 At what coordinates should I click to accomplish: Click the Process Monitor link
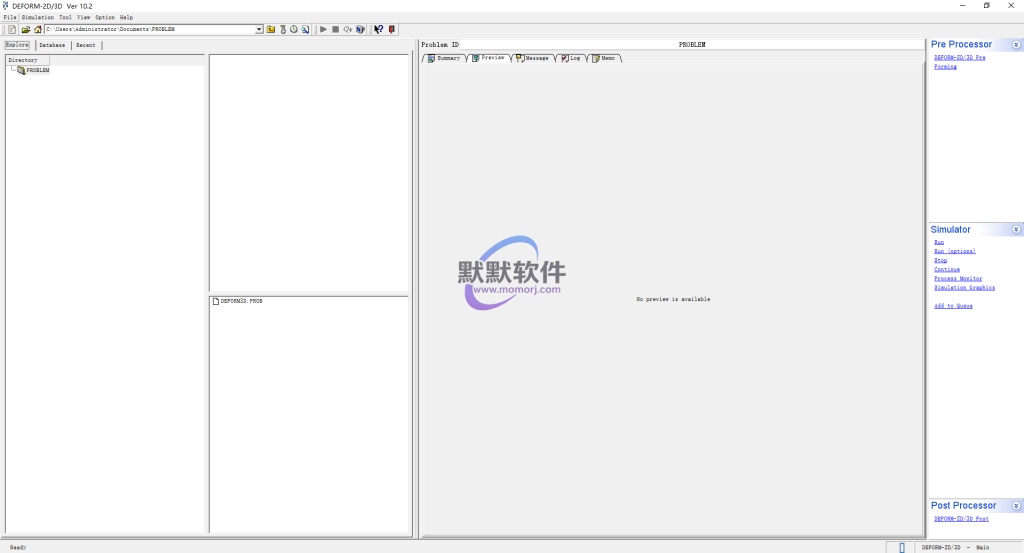pyautogui.click(x=957, y=279)
